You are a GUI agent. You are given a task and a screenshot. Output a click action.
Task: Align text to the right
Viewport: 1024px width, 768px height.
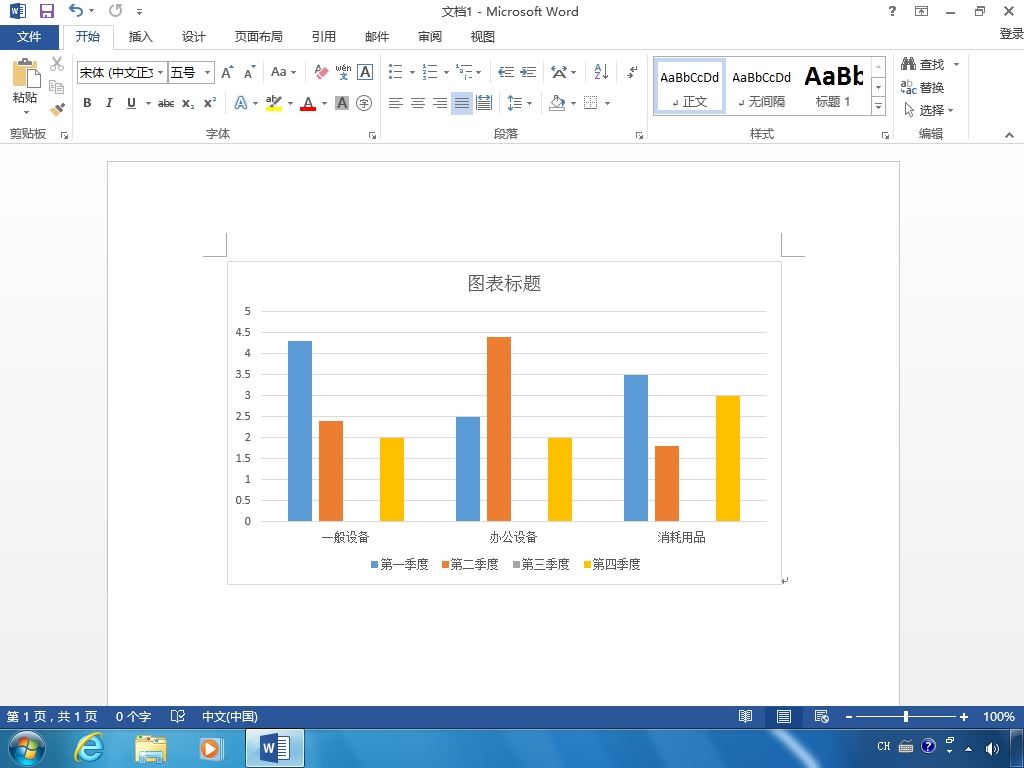tap(440, 103)
